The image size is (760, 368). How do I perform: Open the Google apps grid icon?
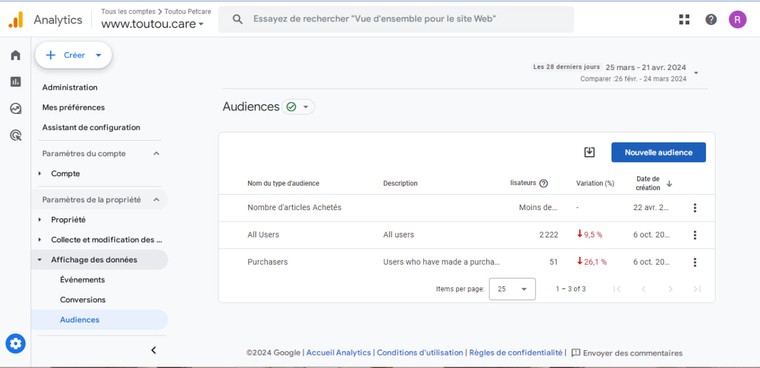coord(684,19)
